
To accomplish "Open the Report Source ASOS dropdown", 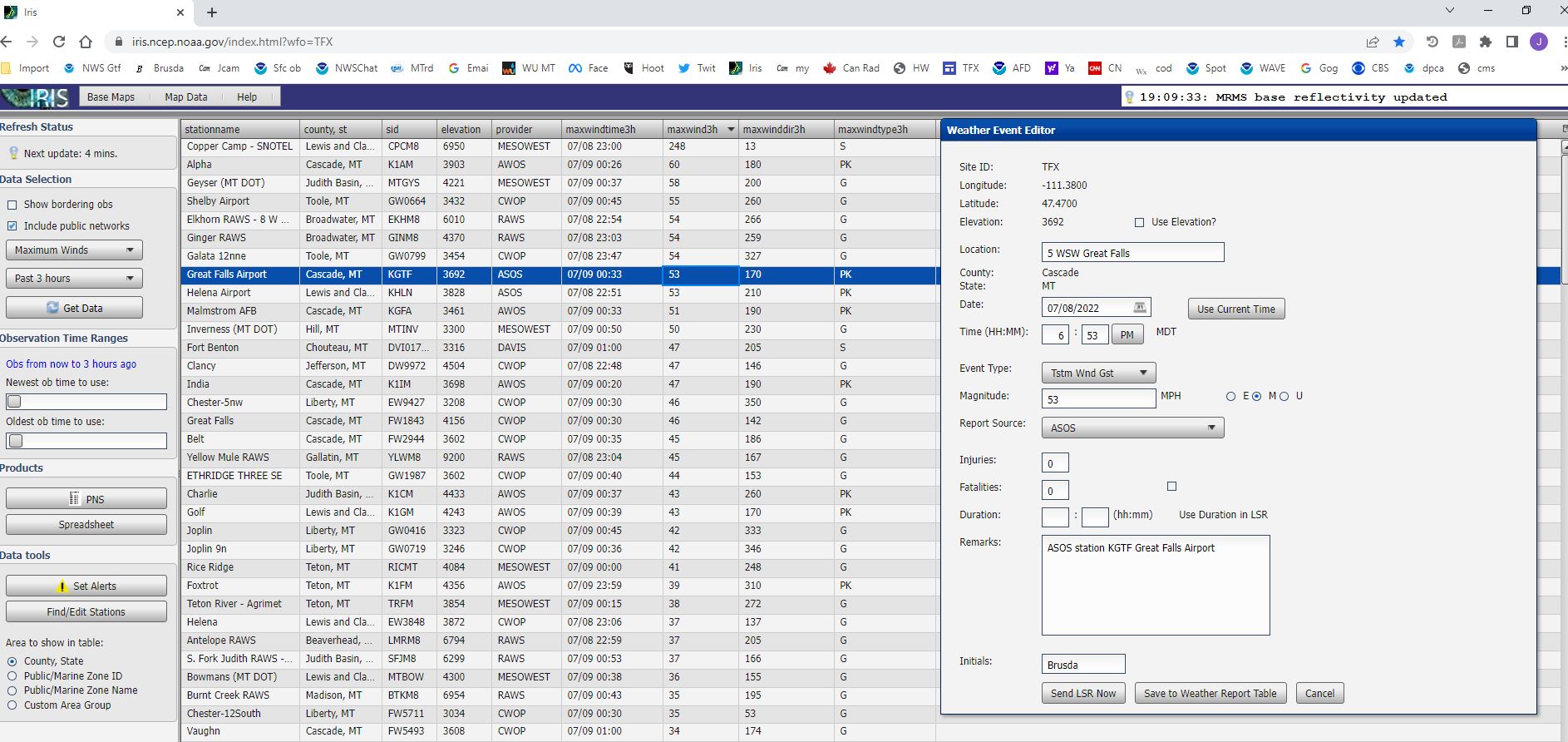I will (1132, 428).
